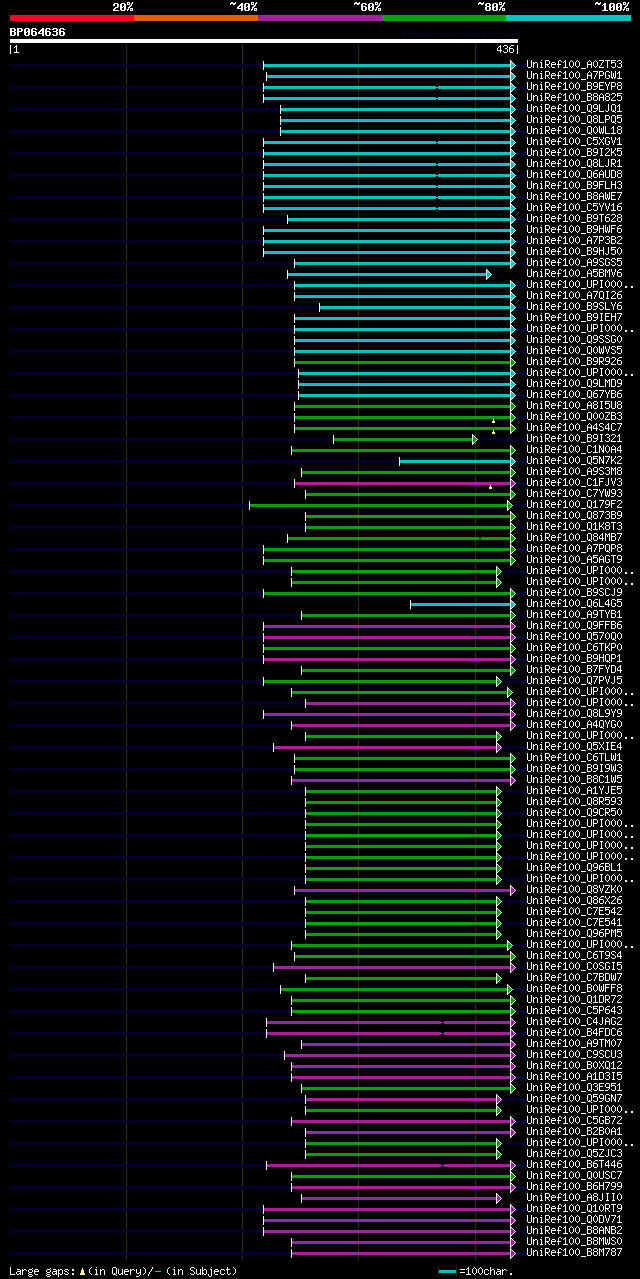Select the UniRef100_C7YW93 label

coord(574,494)
